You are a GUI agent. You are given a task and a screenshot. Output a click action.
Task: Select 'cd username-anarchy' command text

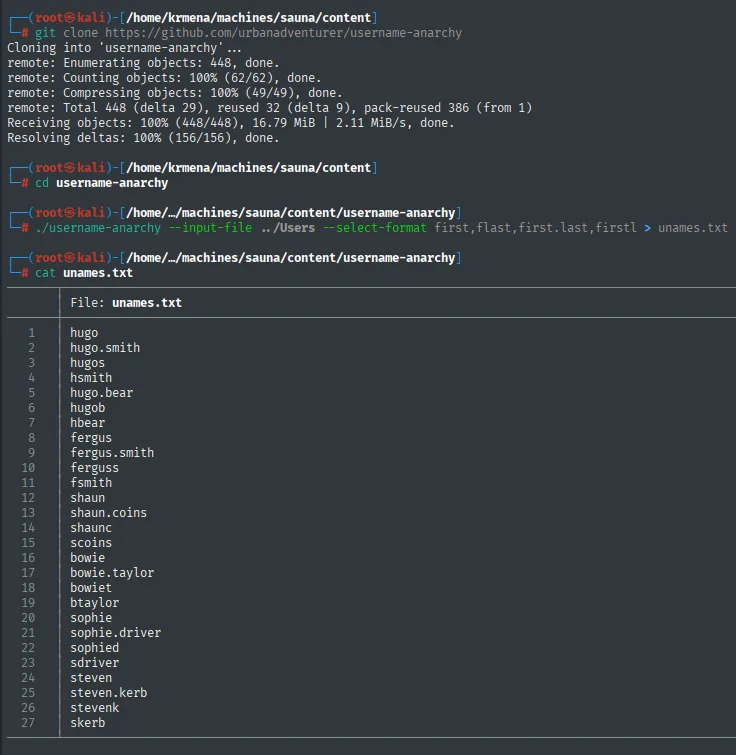(102, 183)
